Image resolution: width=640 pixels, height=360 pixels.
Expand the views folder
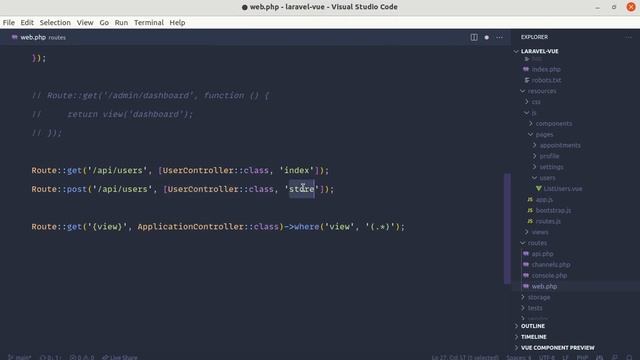click(x=527, y=232)
